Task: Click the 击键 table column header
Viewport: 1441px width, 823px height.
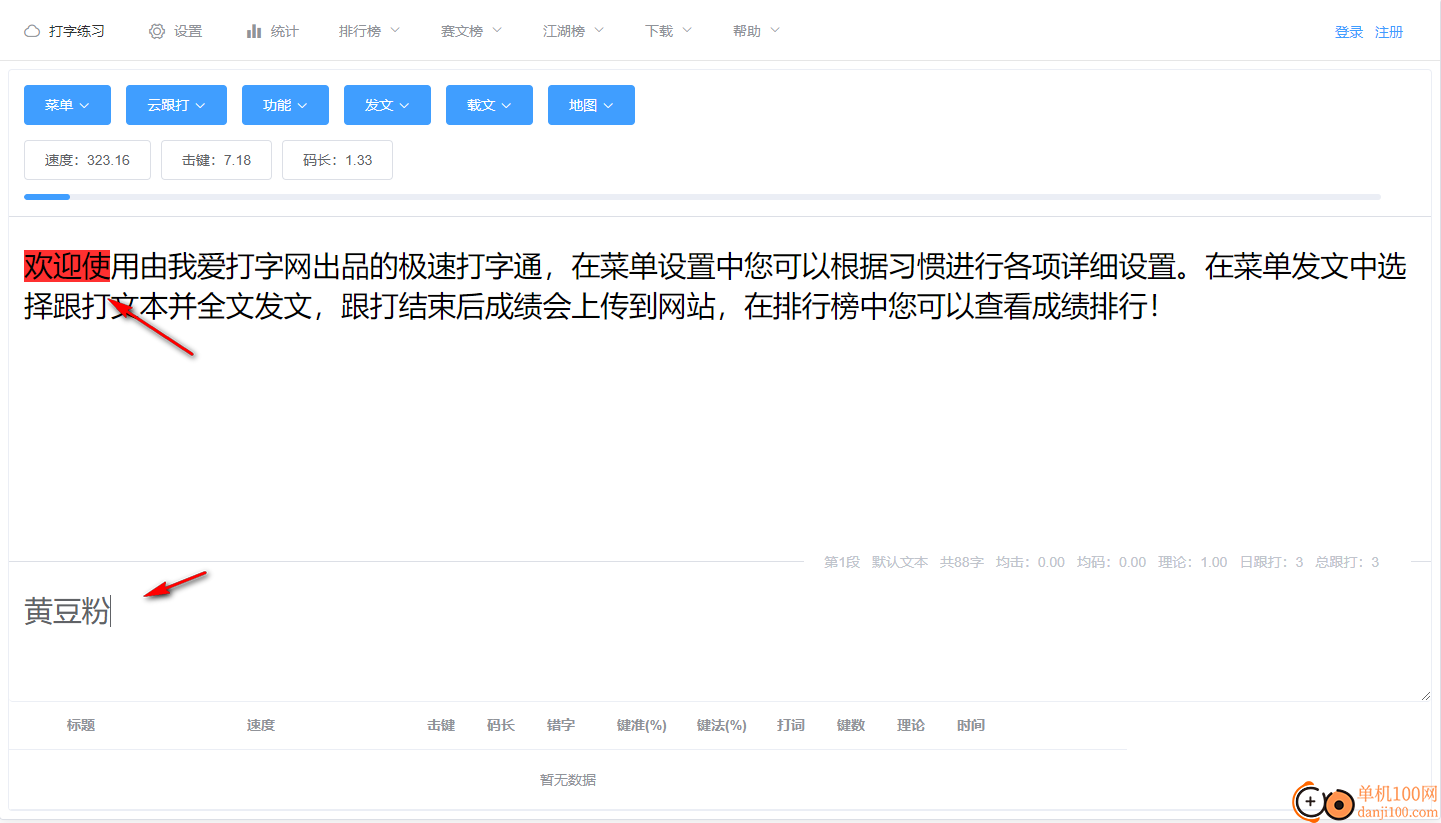Action: tap(441, 725)
